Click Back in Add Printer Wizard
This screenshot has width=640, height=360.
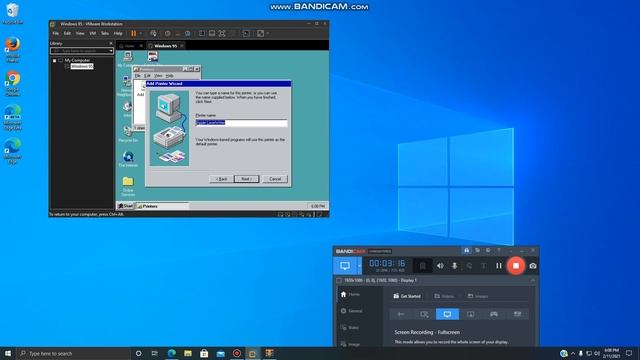pyautogui.click(x=222, y=179)
